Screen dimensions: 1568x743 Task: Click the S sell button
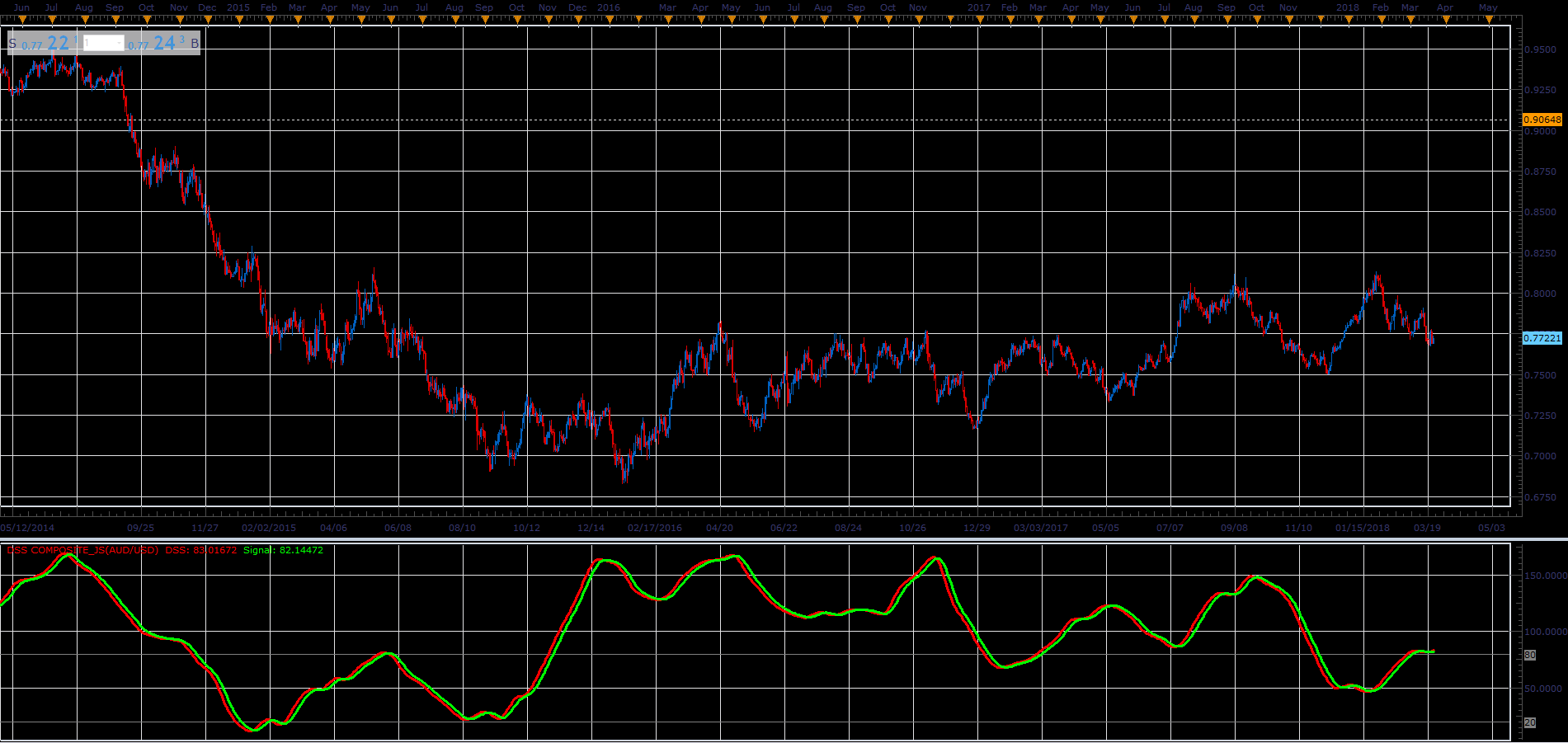(x=12, y=44)
